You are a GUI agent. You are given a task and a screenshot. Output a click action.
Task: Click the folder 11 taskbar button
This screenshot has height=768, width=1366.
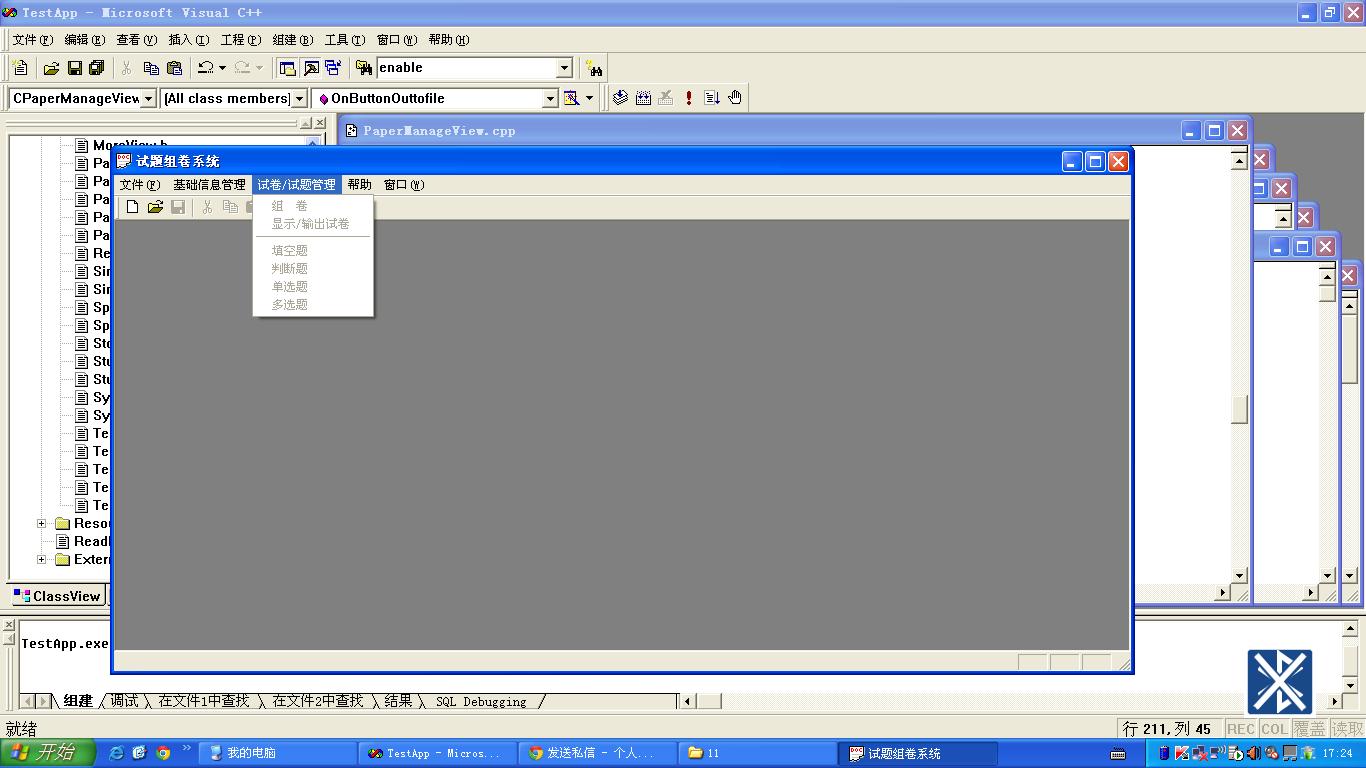point(757,753)
